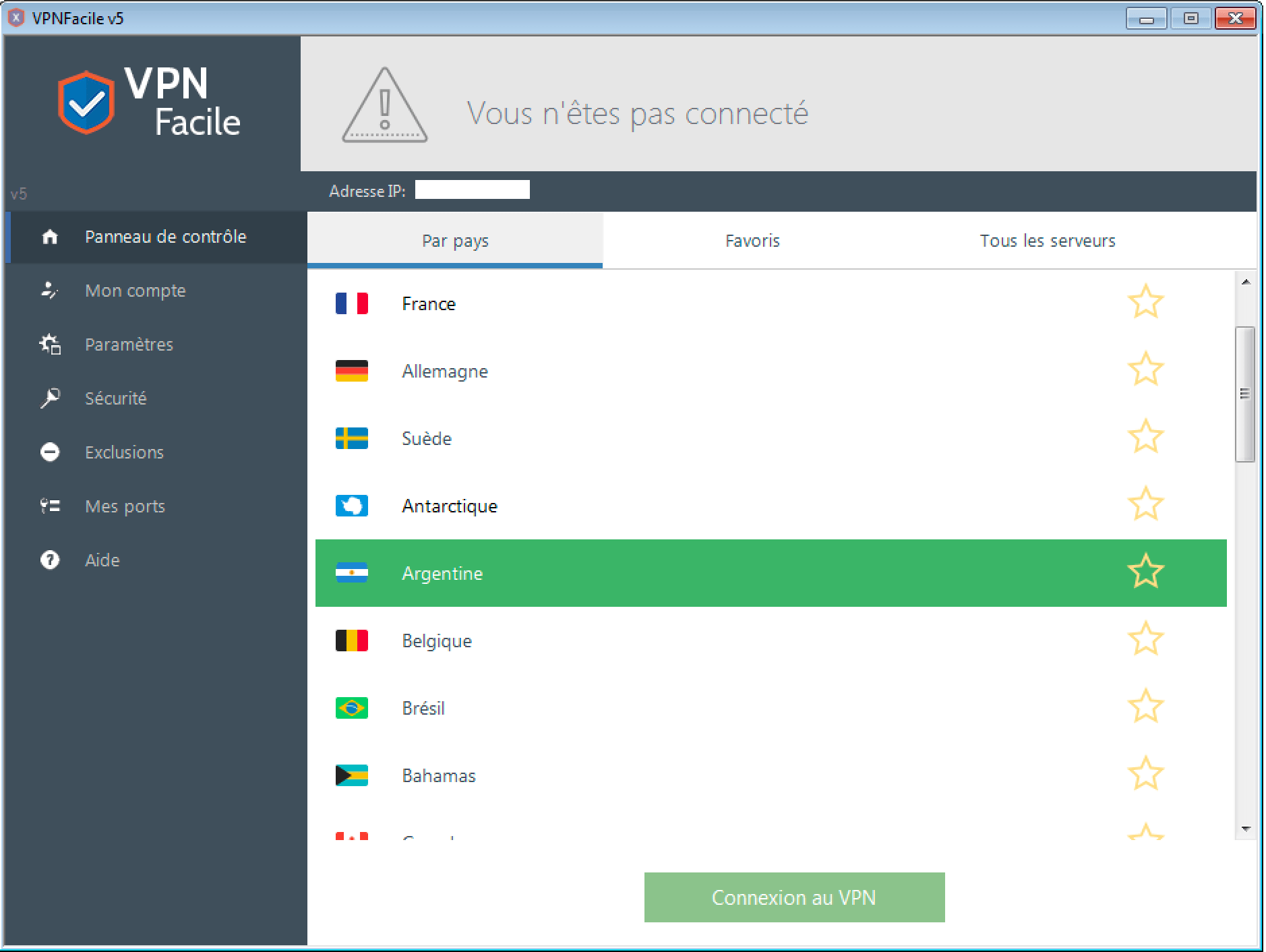Click the Connexion au VPN button

click(794, 897)
